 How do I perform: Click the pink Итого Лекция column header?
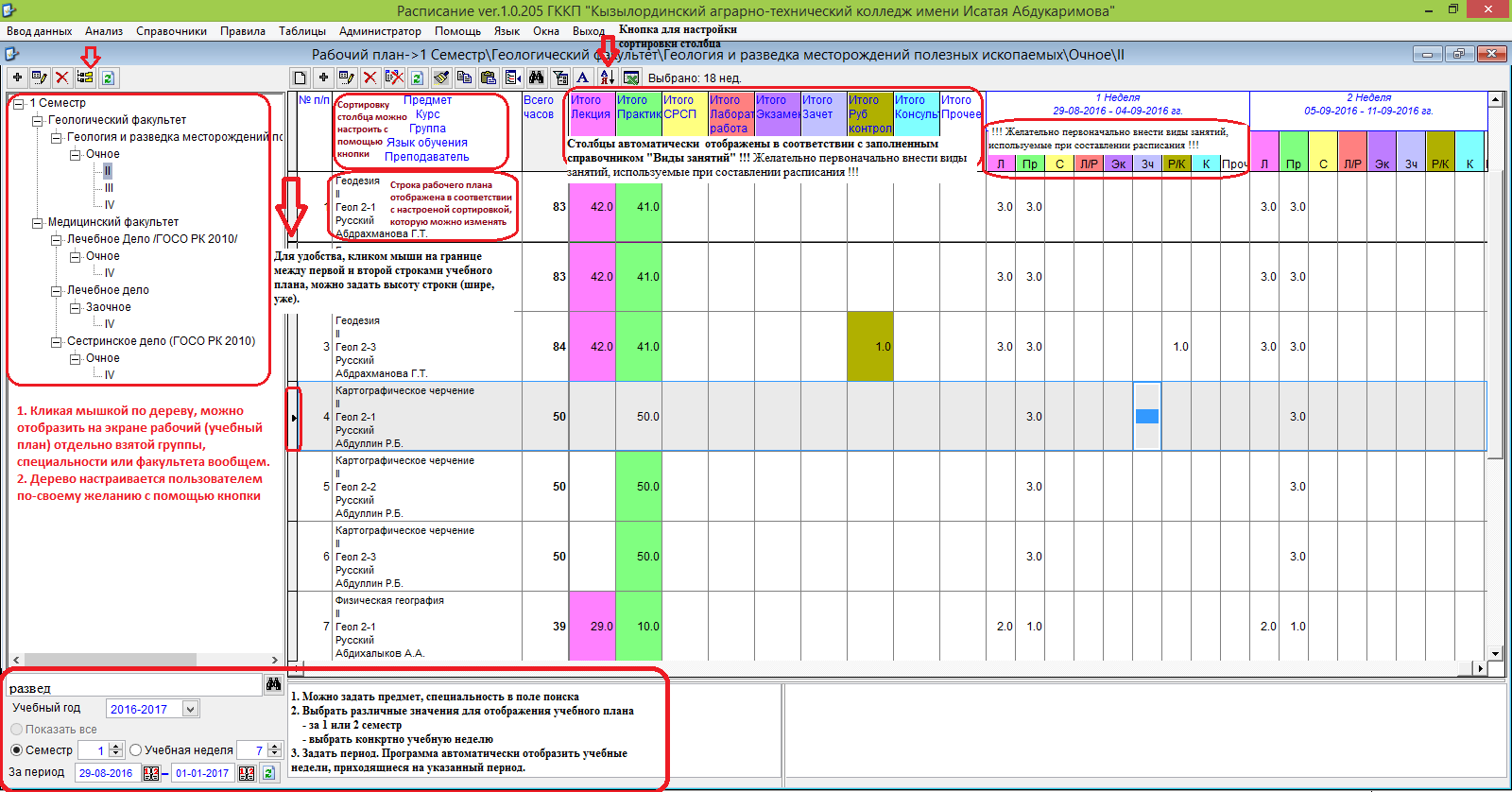(592, 113)
